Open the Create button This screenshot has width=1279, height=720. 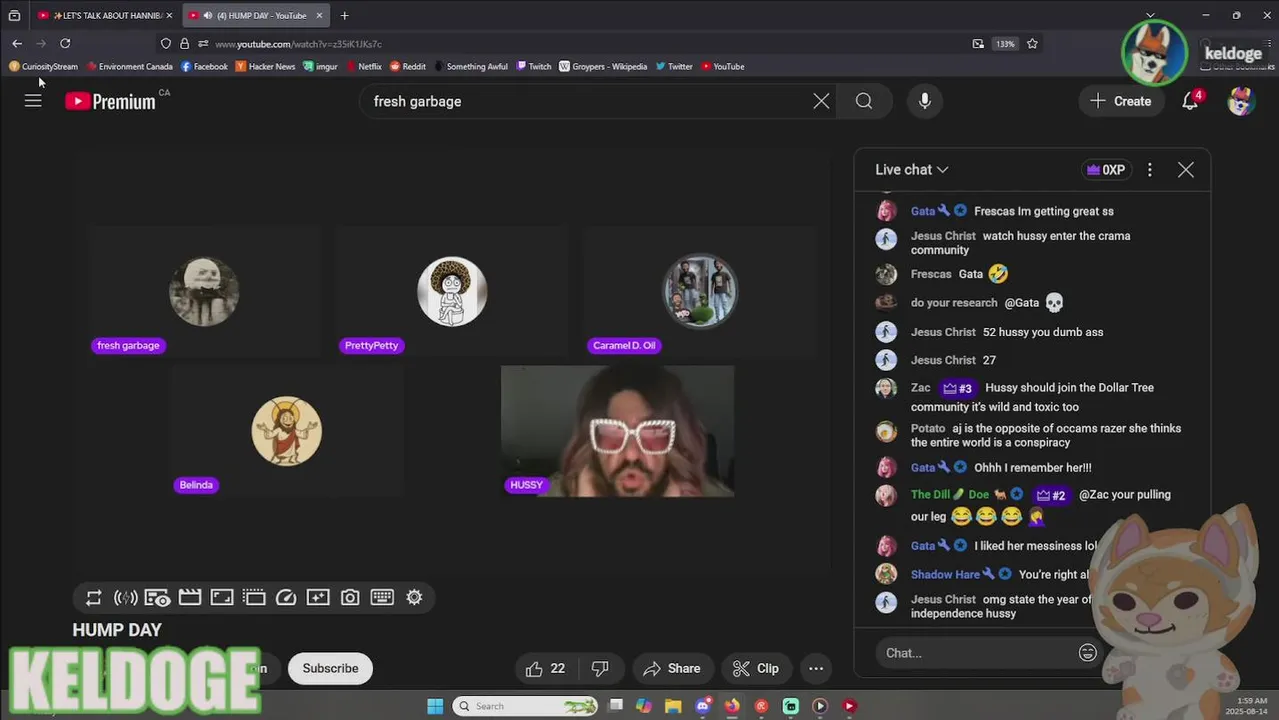[1121, 101]
